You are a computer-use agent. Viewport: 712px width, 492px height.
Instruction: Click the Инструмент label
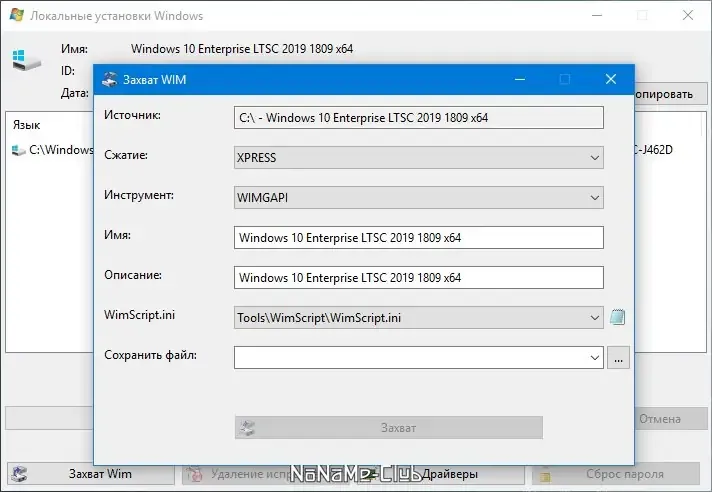click(139, 195)
